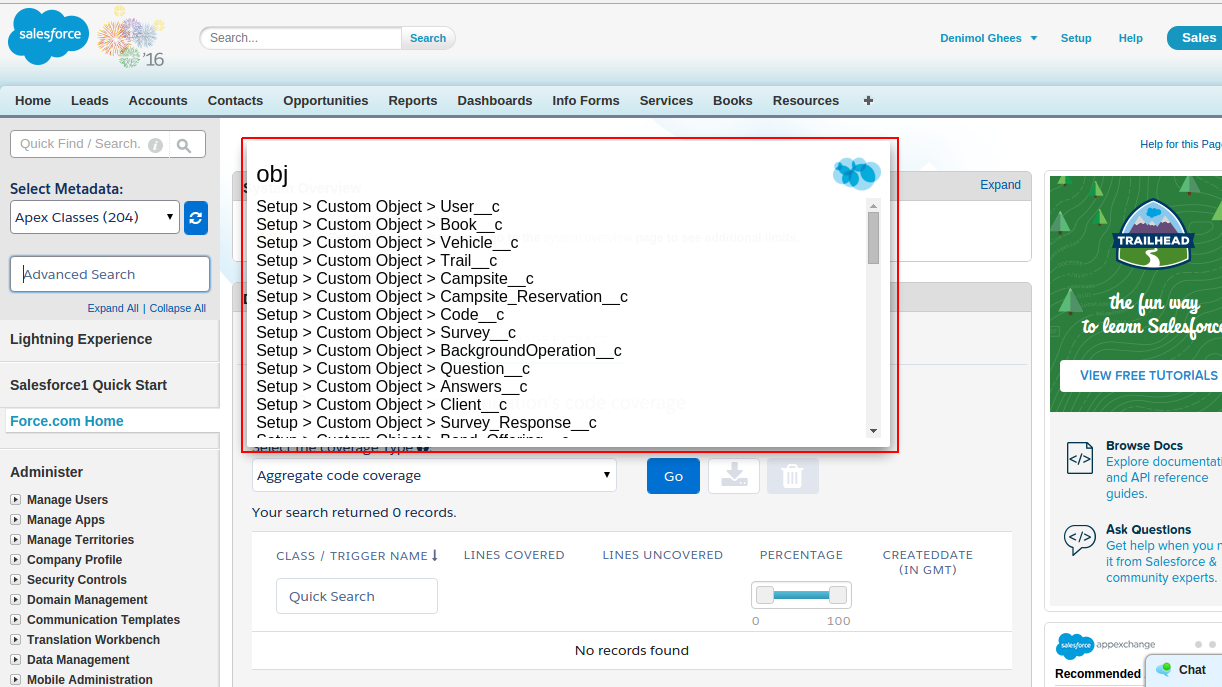1222x687 pixels.
Task: Open the Opportunities tab
Action: point(326,101)
